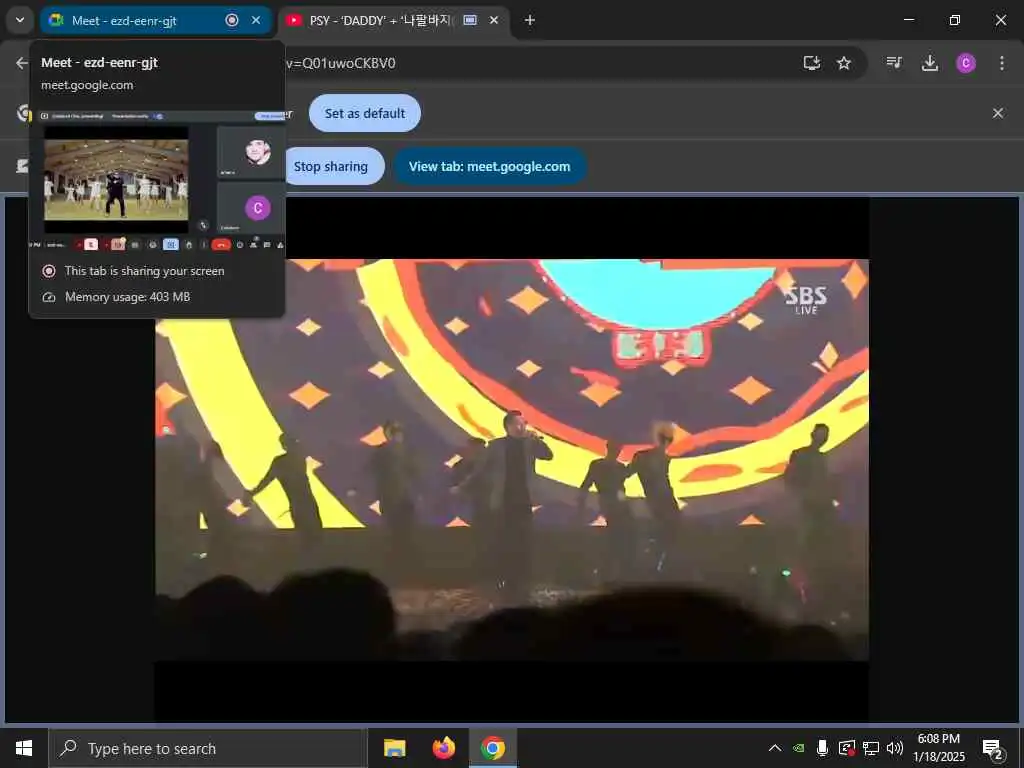Open the Chrome three-dot menu
The height and width of the screenshot is (768, 1024).
point(1002,63)
